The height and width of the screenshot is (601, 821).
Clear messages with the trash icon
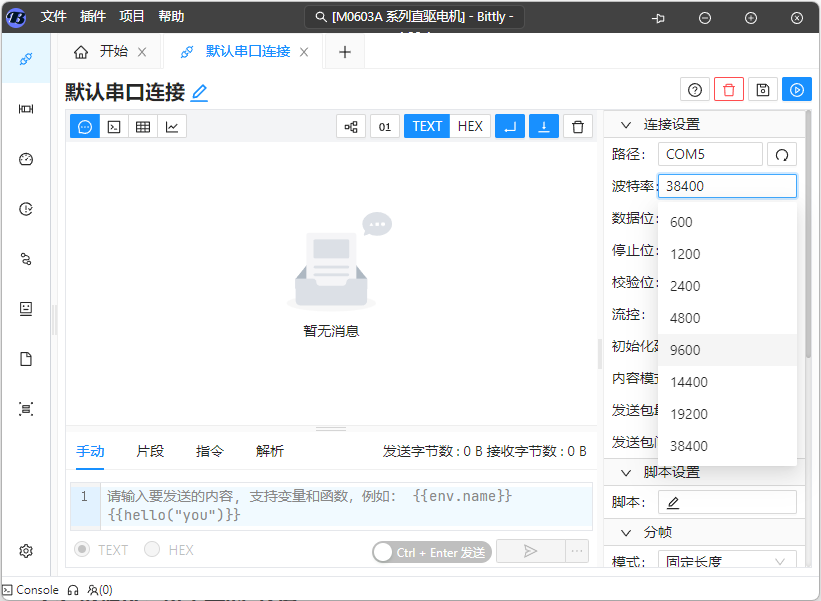[x=577, y=126]
